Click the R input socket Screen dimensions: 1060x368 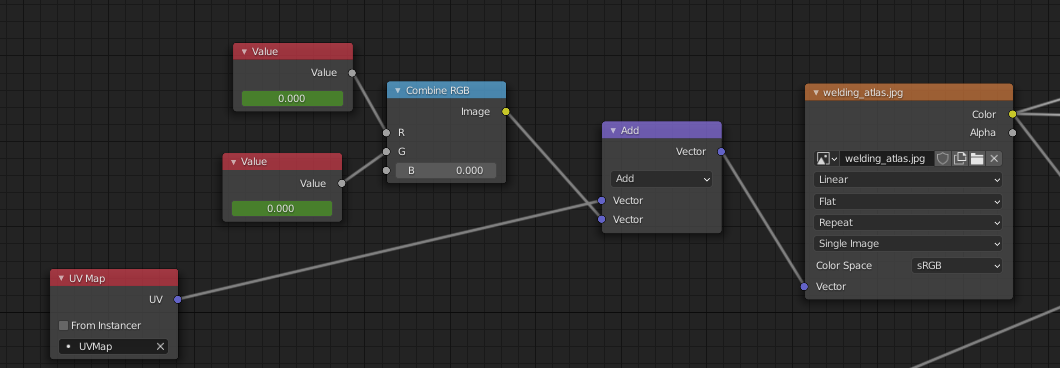point(386,133)
